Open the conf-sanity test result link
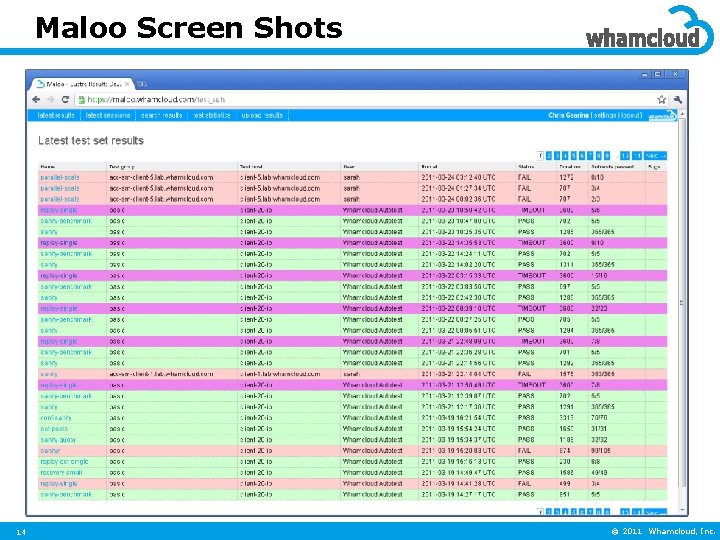The image size is (720, 540). 56,418
